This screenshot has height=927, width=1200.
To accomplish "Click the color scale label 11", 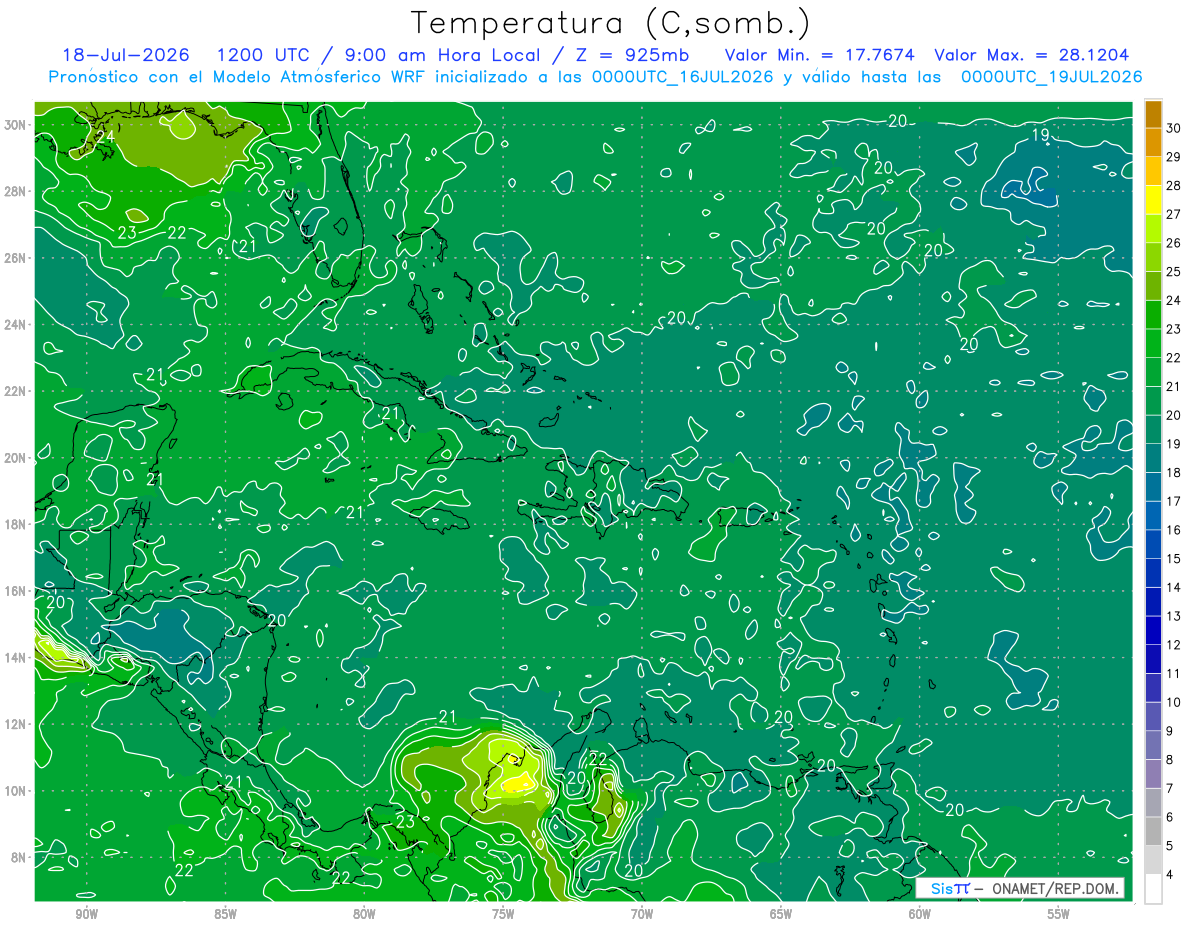I will pos(1174,673).
